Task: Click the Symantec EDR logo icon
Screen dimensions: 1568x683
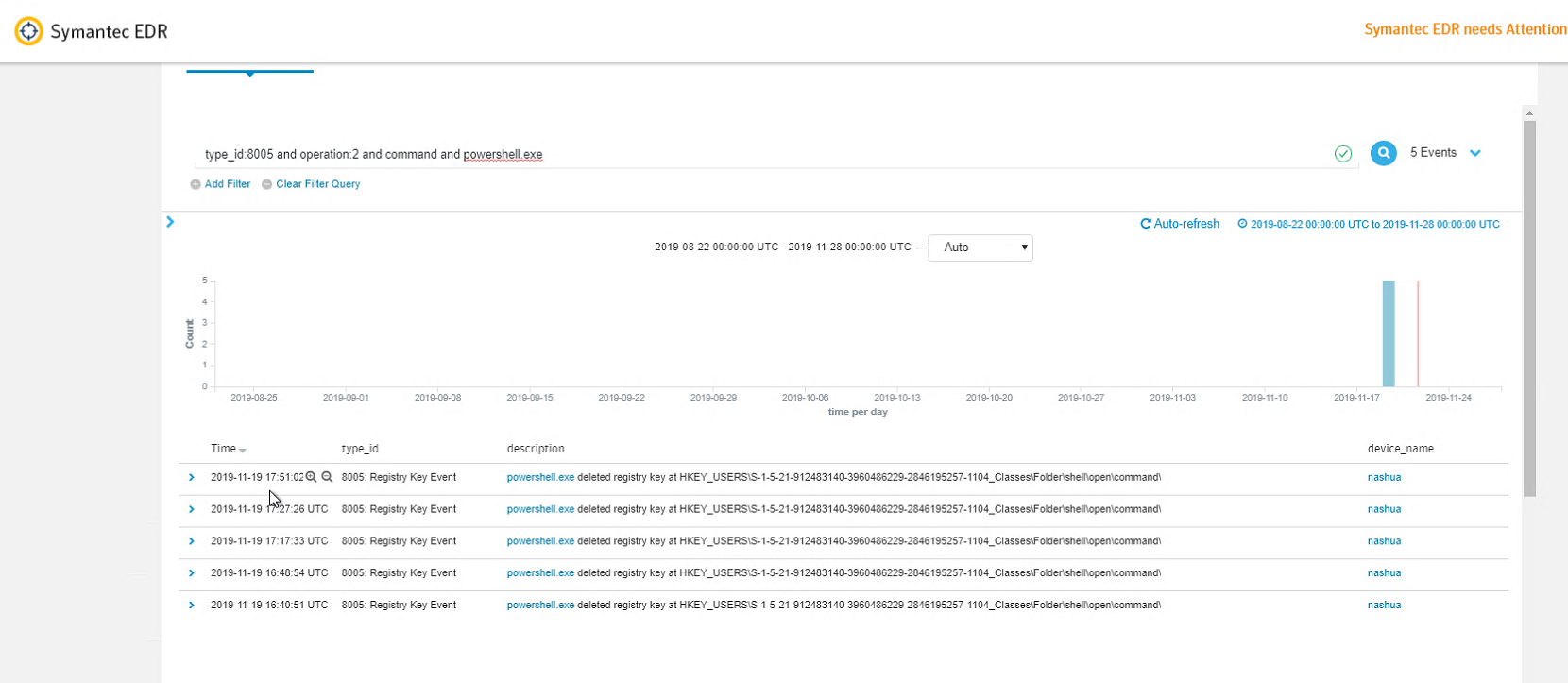Action: pos(29,31)
